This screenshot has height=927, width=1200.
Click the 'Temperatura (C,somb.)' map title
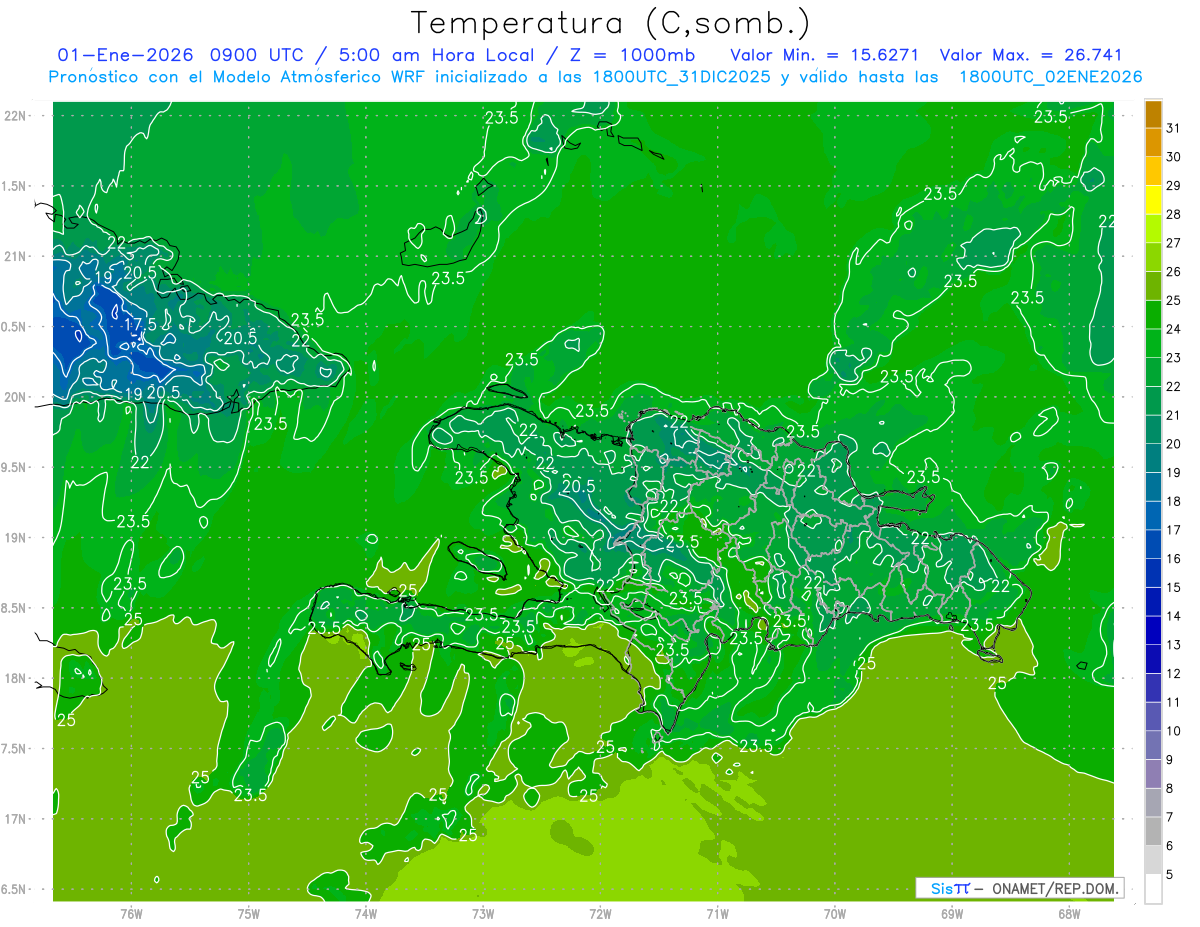pyautogui.click(x=610, y=23)
